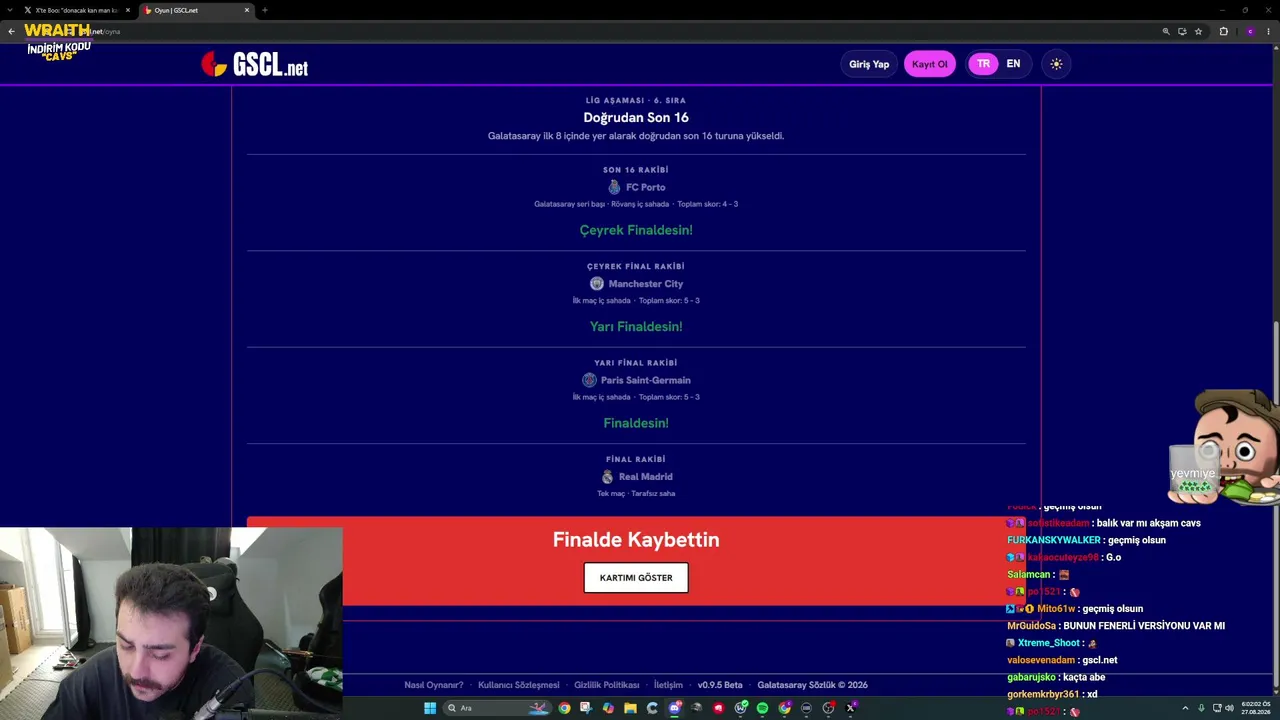Switch to the X'te Boo browser tab

(x=77, y=10)
